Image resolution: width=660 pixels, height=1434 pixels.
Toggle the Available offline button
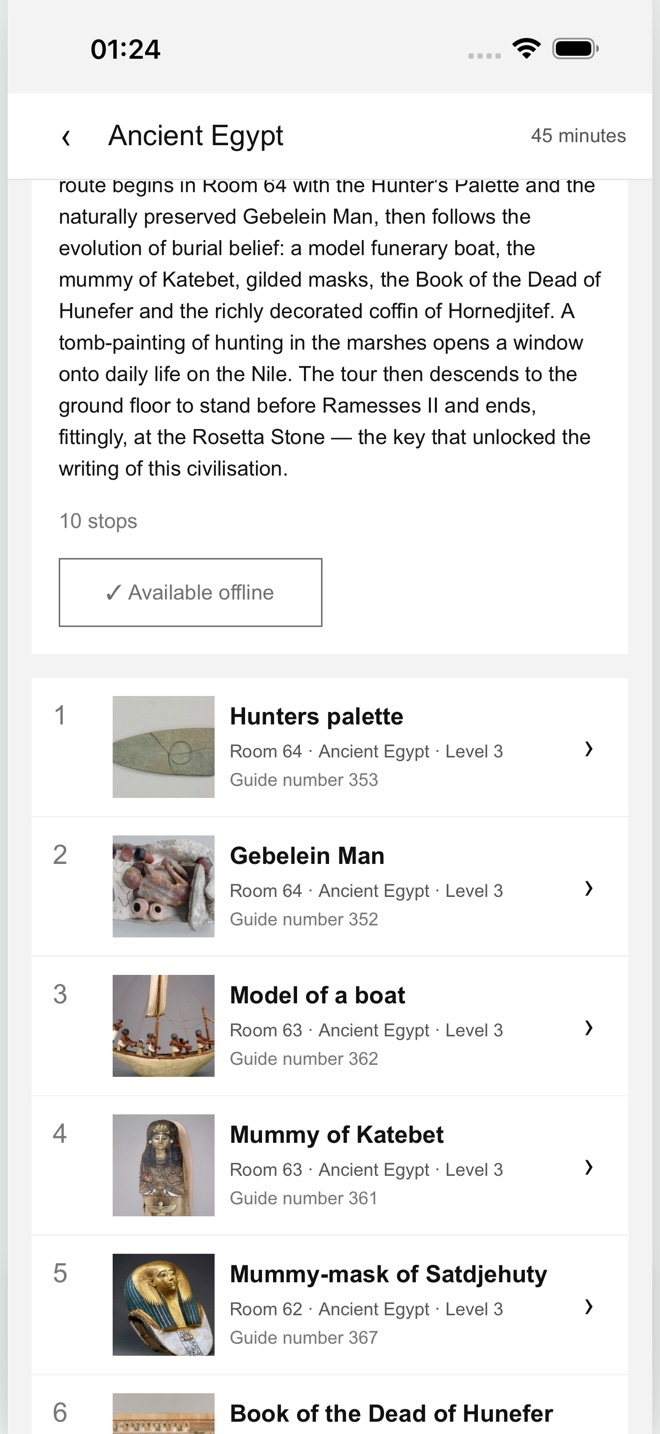tap(190, 592)
